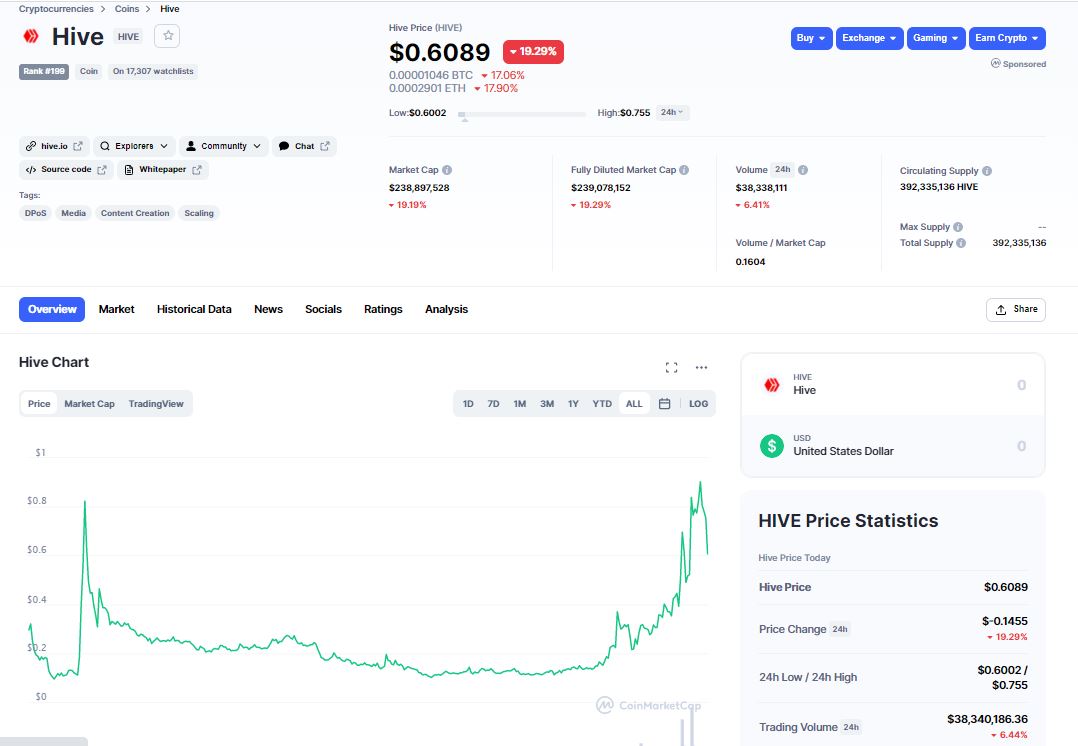Click the 'On 17,307 watchlists' badge
1078x746 pixels.
coord(153,72)
